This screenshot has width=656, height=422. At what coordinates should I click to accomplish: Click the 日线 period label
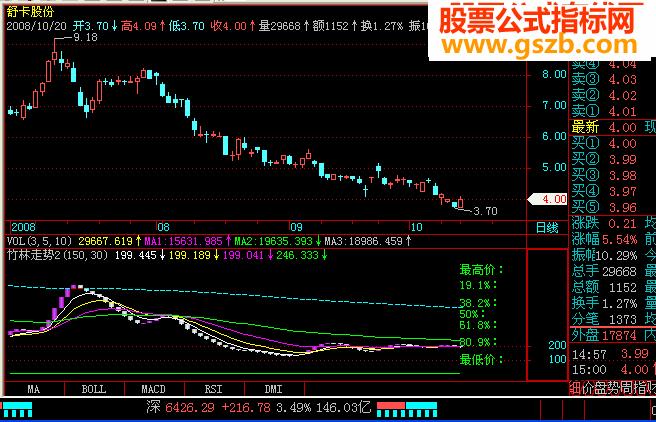pyautogui.click(x=547, y=228)
